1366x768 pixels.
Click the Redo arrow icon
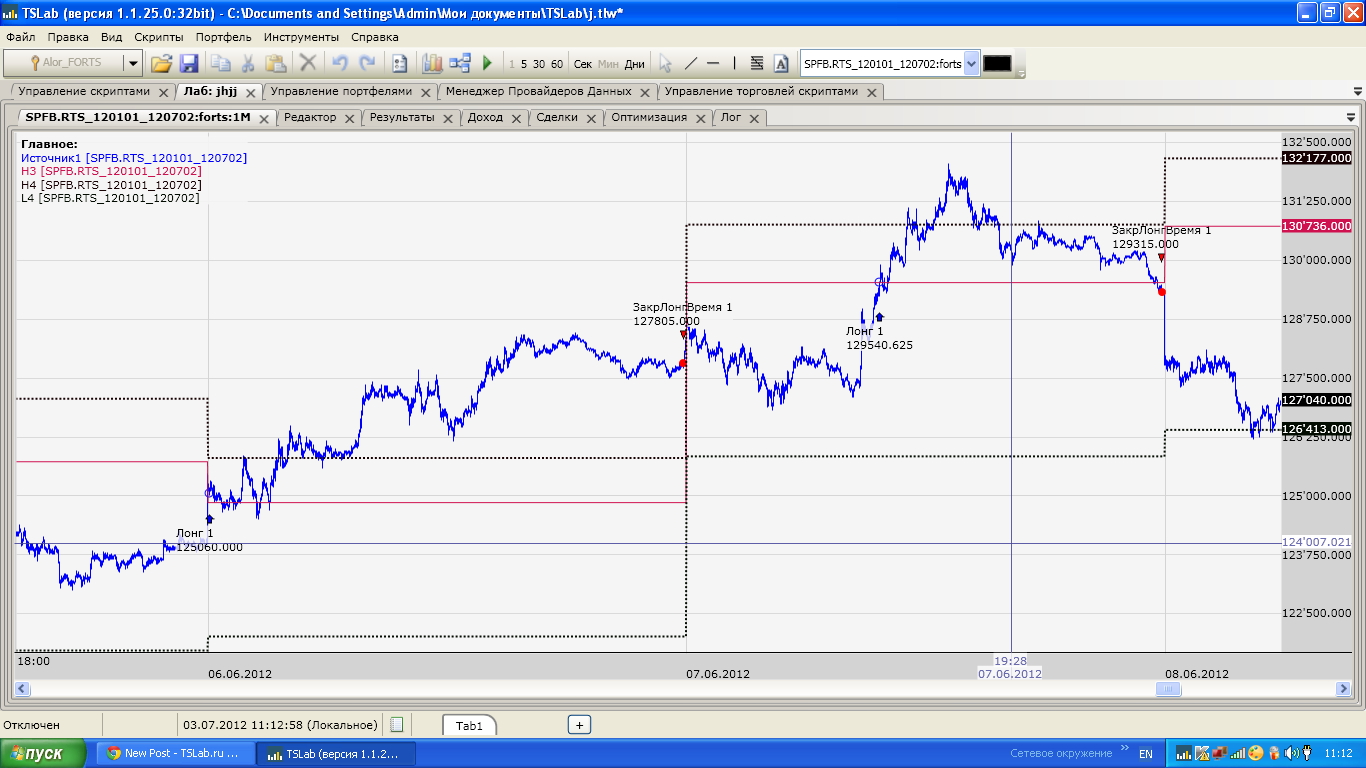click(x=367, y=63)
